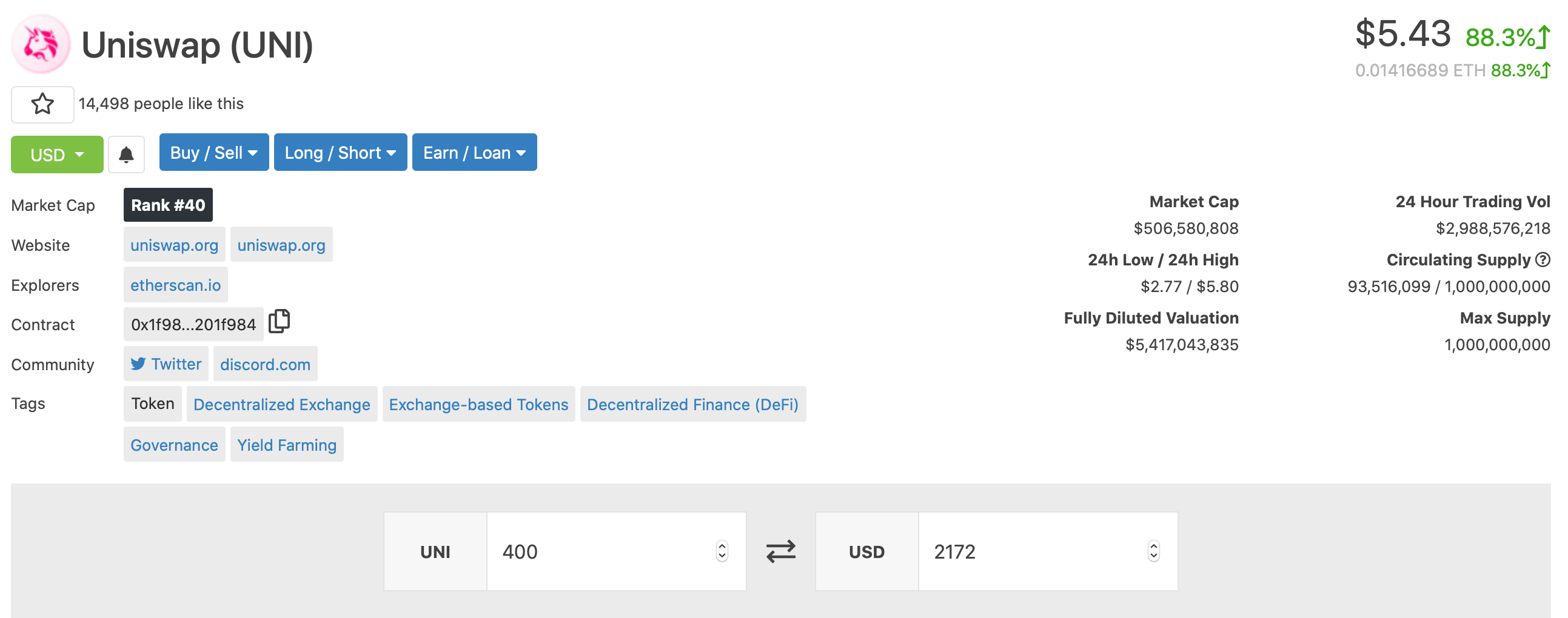
Task: Click the Rank #40 badge
Action: [x=168, y=205]
